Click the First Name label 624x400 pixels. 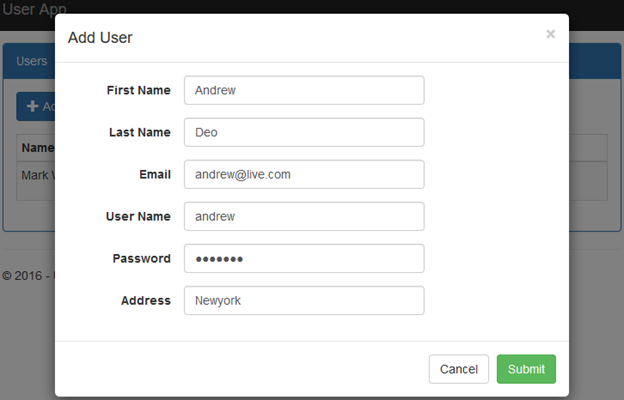pyautogui.click(x=138, y=90)
